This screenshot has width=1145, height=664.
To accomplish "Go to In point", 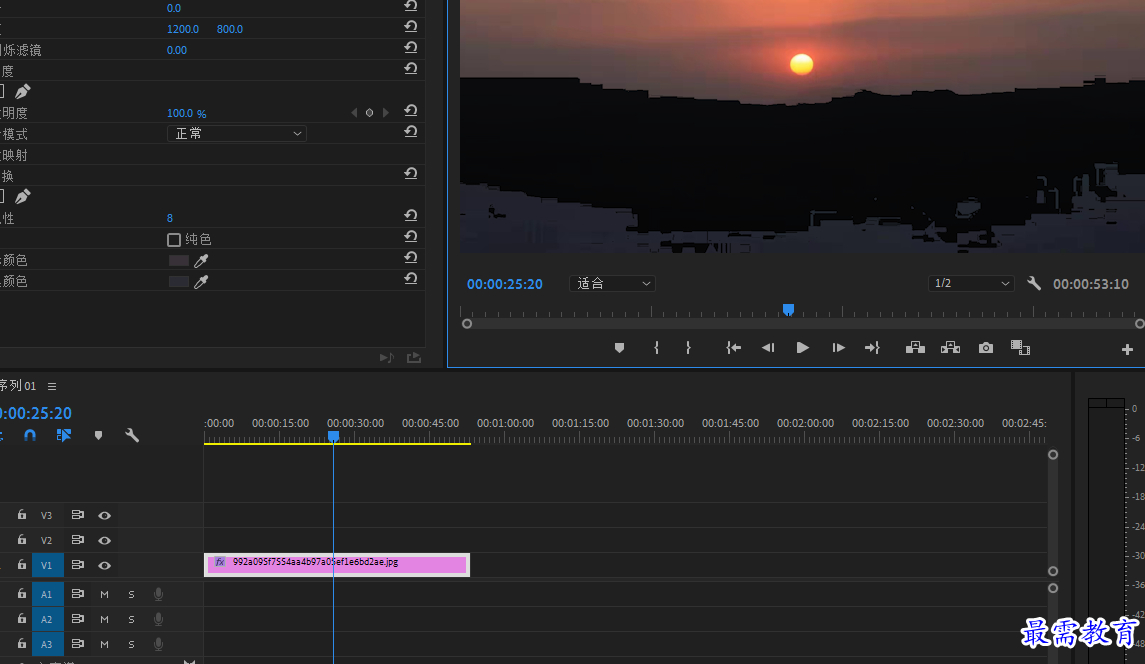I will (733, 348).
